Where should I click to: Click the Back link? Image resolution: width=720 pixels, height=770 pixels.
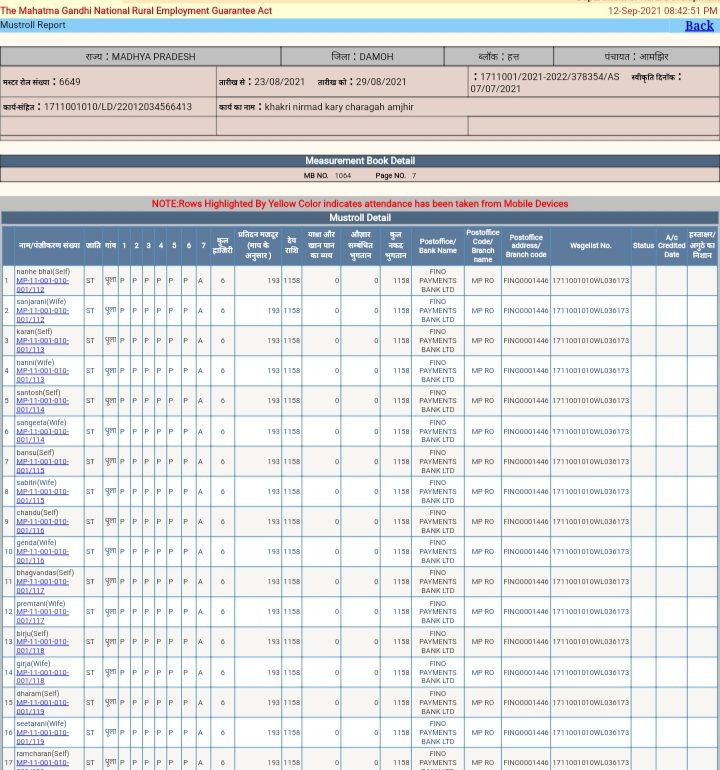pos(699,26)
